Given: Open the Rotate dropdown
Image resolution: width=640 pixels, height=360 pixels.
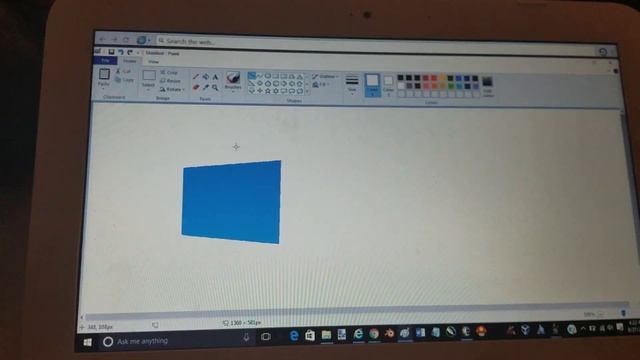Looking at the screenshot, I should point(172,89).
